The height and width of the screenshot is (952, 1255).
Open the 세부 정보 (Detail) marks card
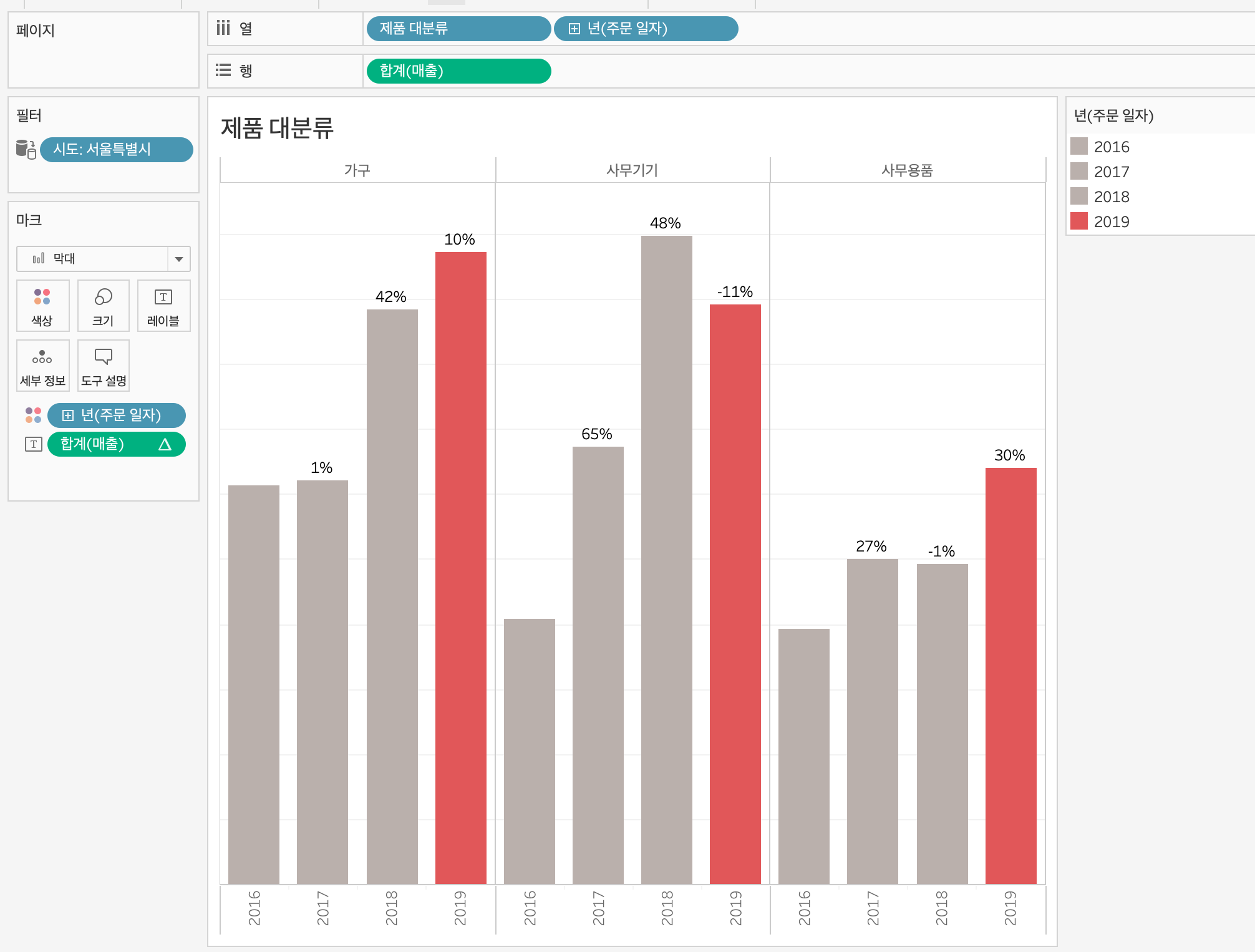click(42, 365)
